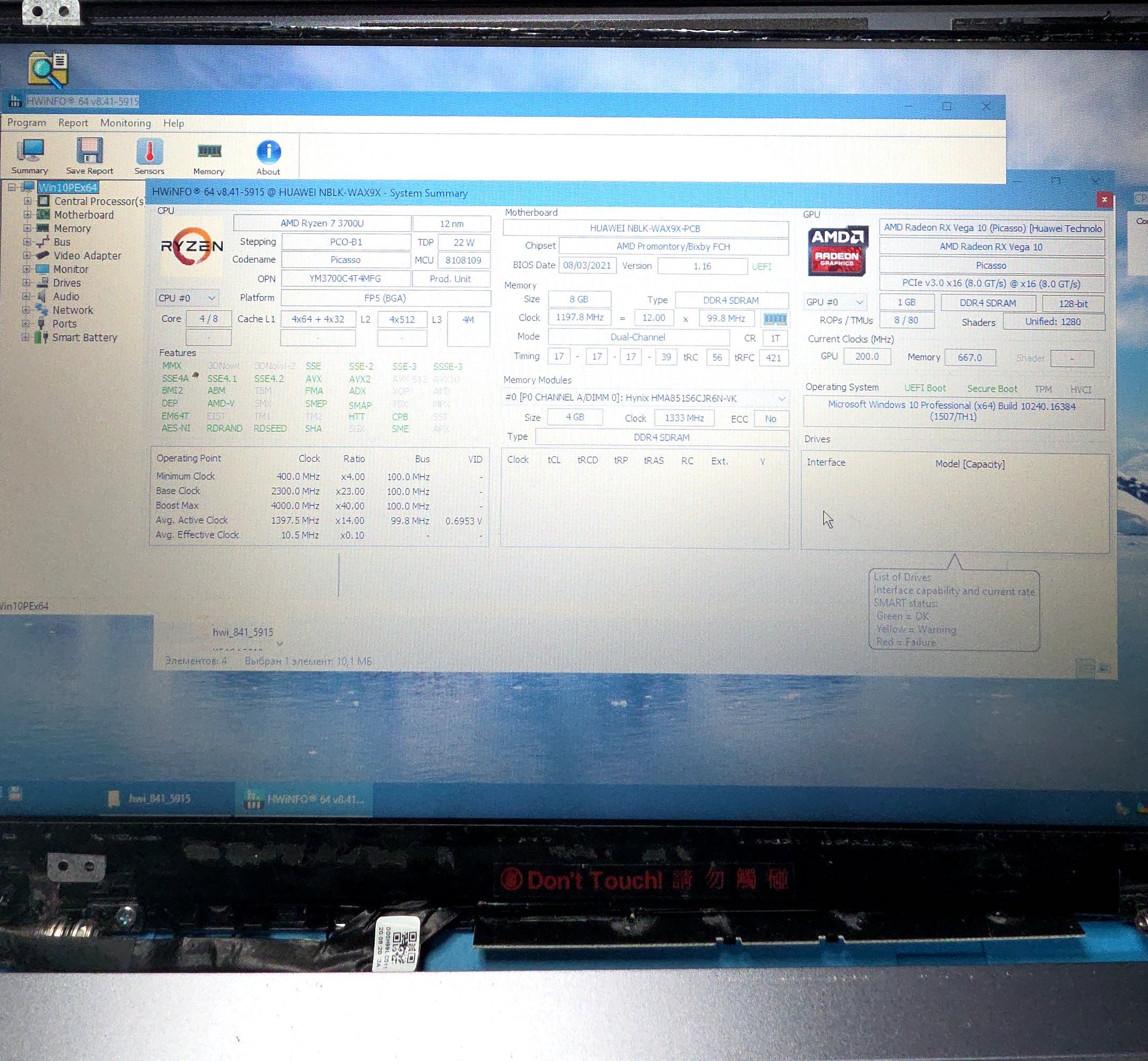
Task: Collapse the Win10PEx64 root node
Action: [12, 187]
